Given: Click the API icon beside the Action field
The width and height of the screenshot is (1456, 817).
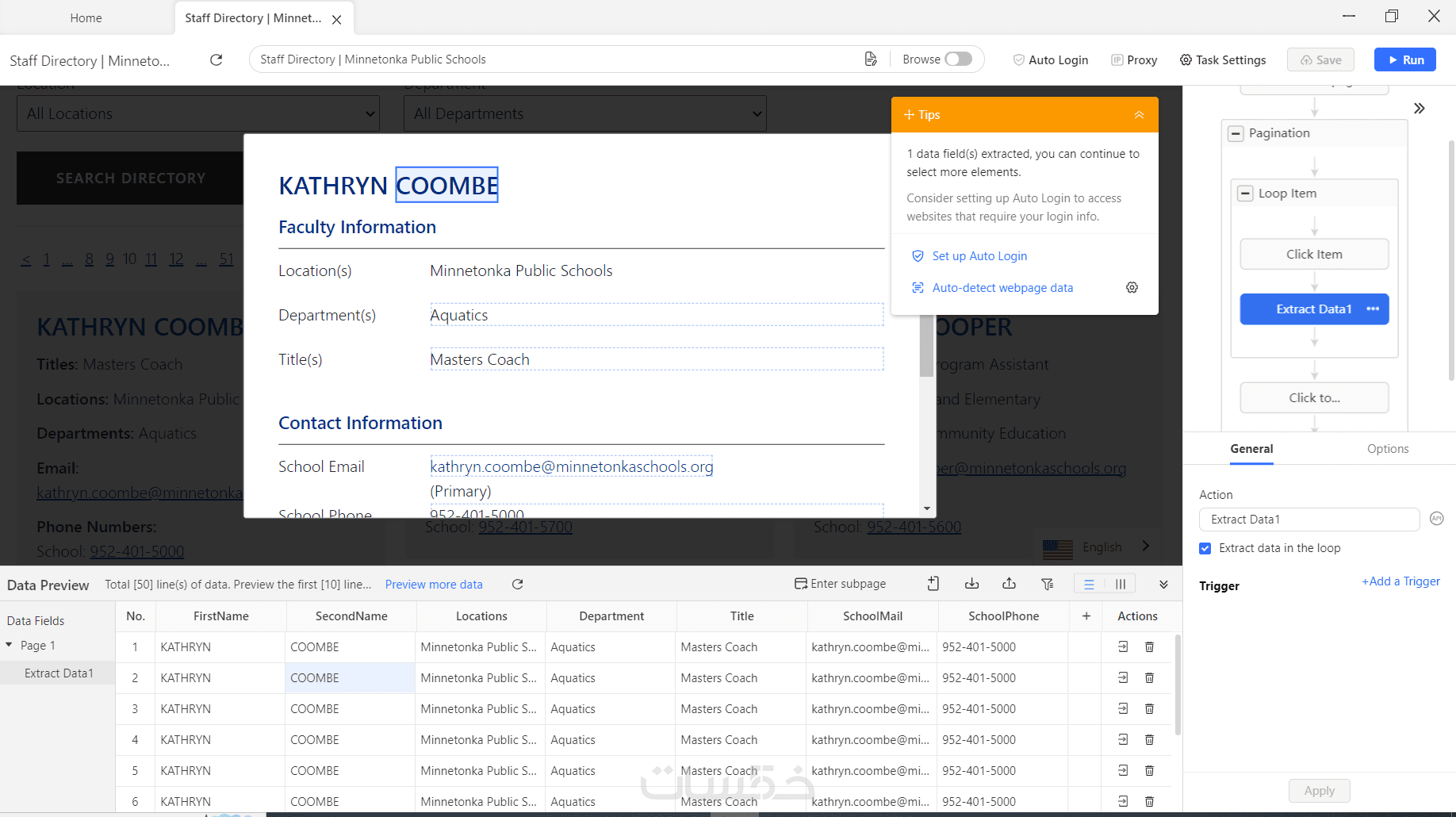Looking at the screenshot, I should 1436,519.
